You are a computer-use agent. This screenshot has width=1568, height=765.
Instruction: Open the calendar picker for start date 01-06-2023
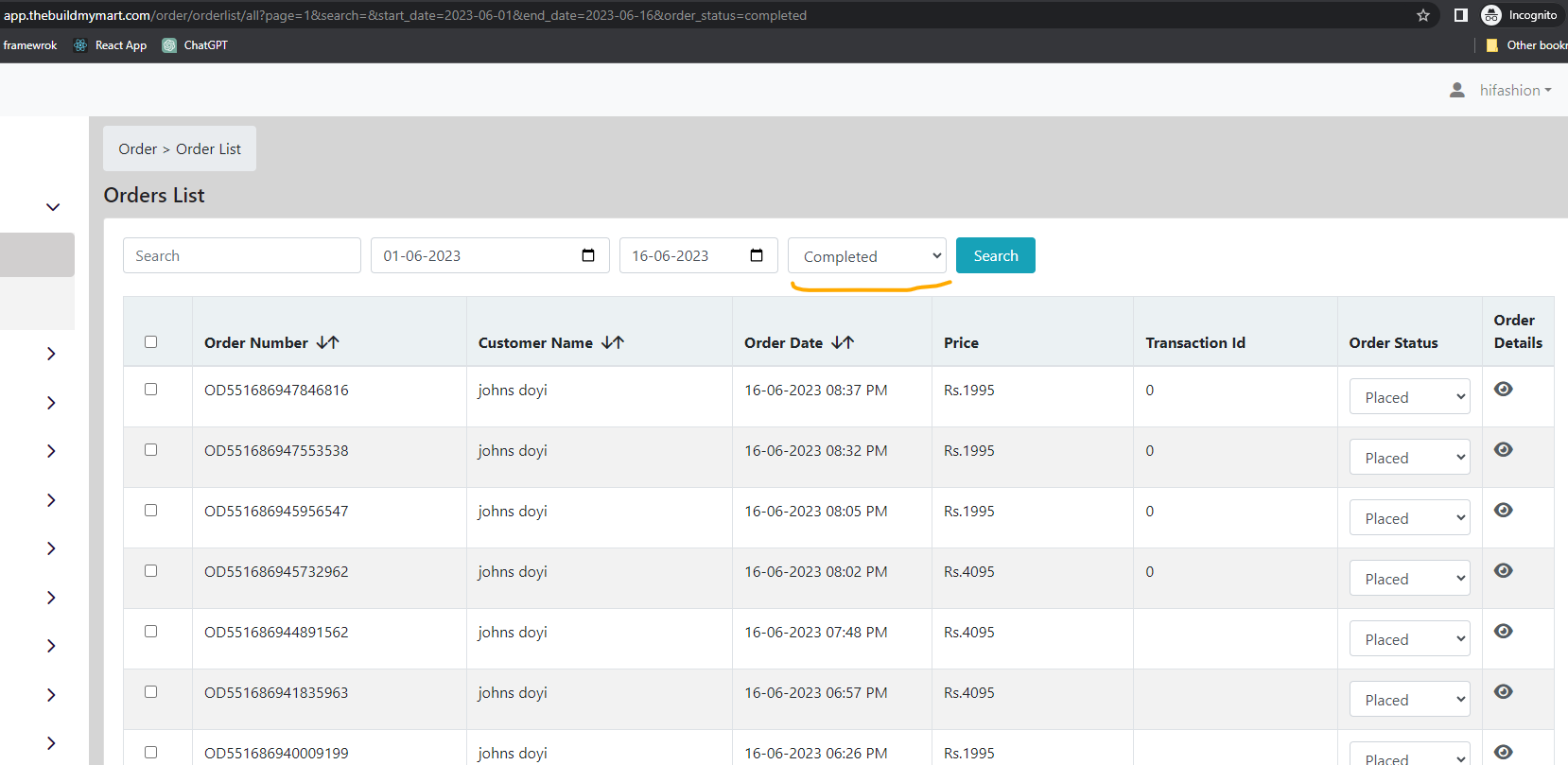588,255
